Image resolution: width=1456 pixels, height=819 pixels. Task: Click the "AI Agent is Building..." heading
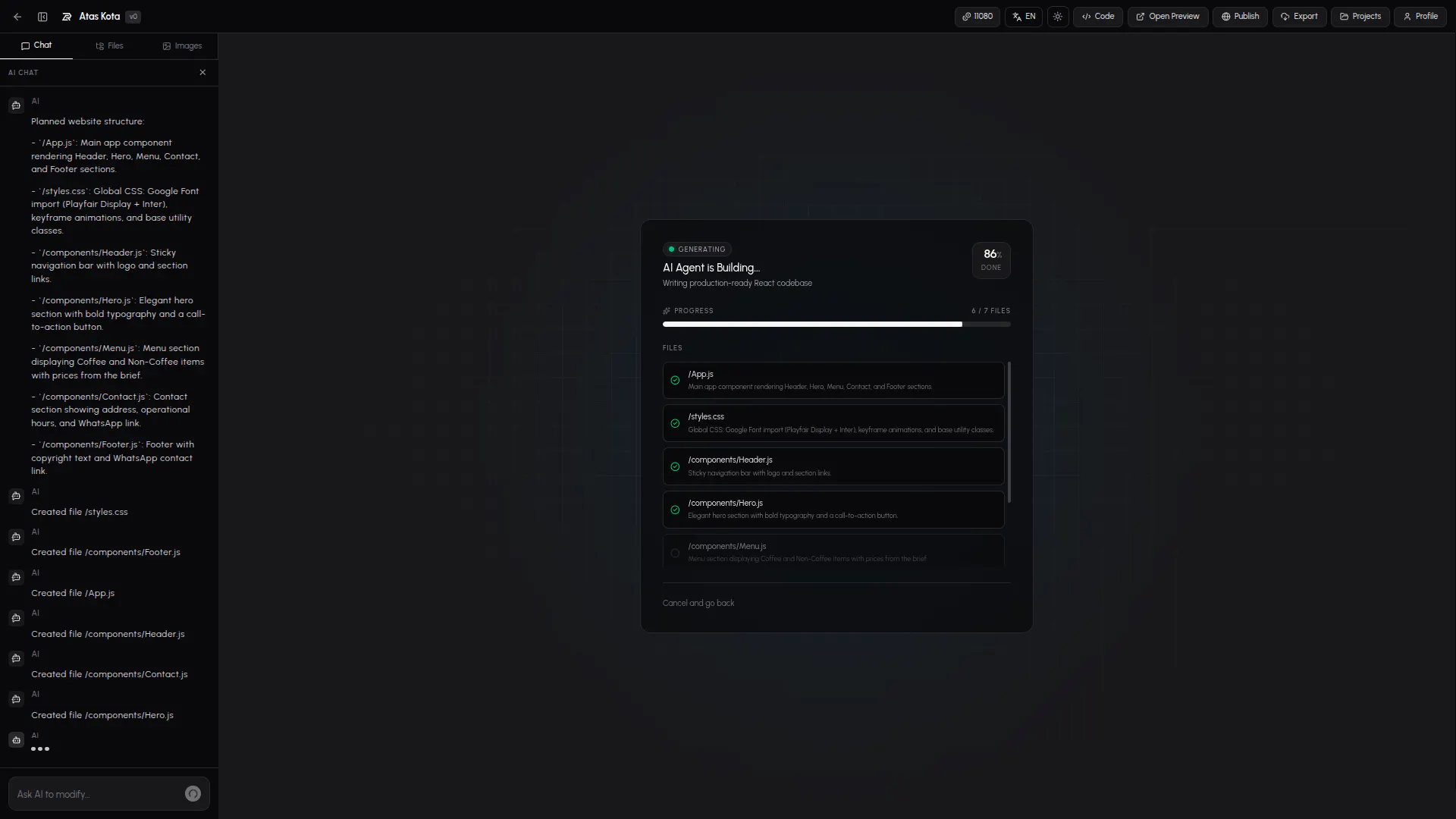711,268
